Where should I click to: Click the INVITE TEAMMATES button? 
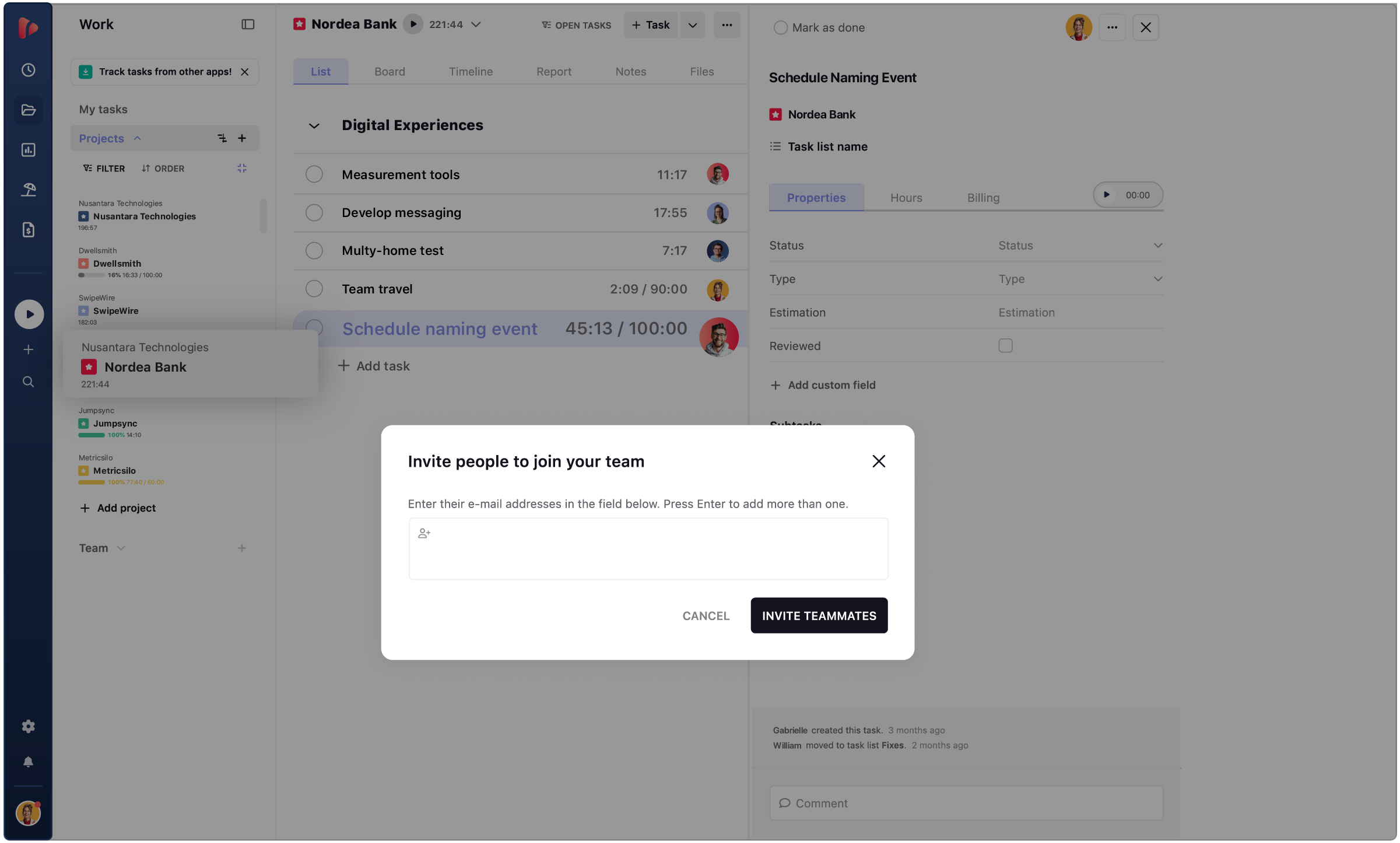(x=819, y=616)
